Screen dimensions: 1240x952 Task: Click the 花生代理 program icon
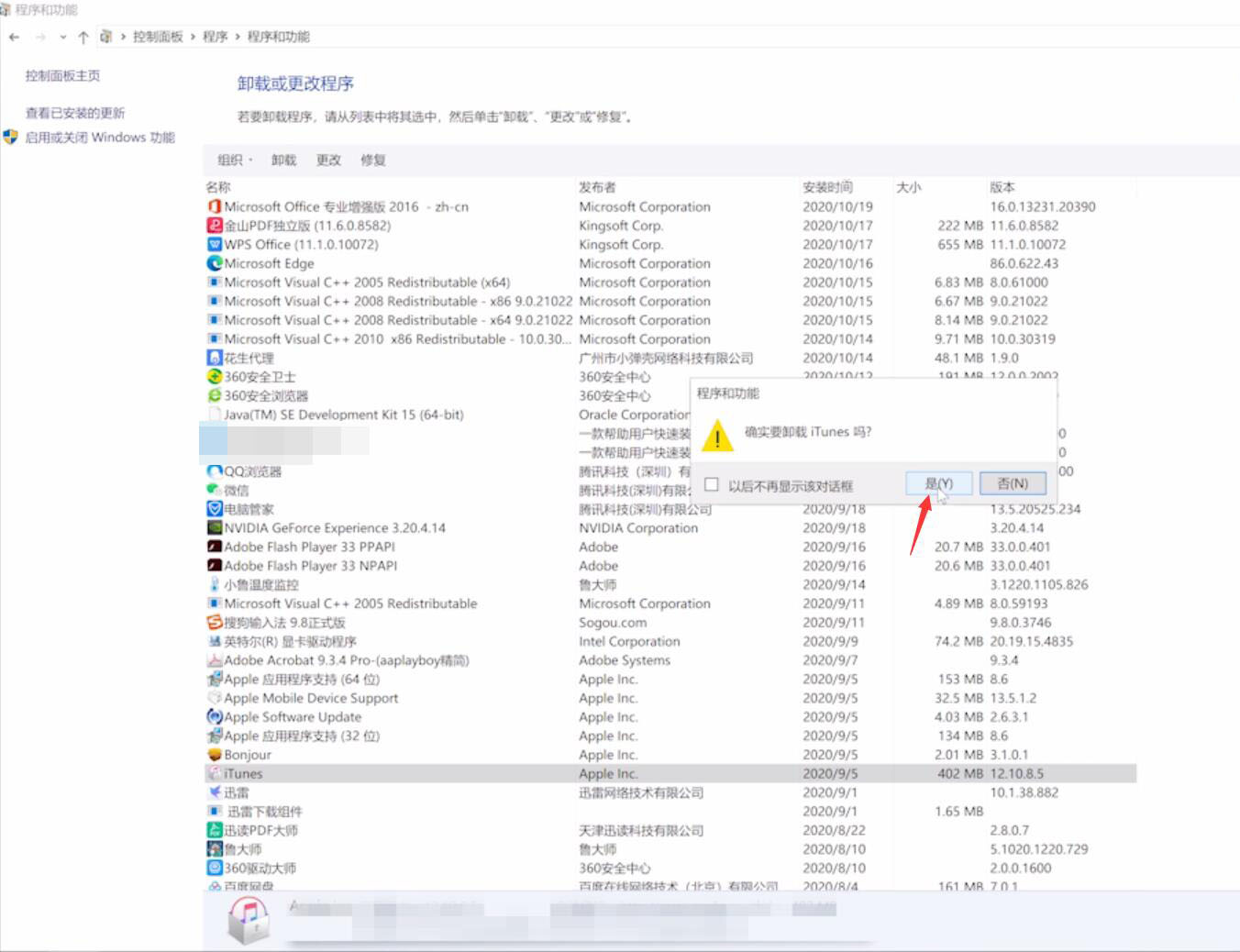215,358
